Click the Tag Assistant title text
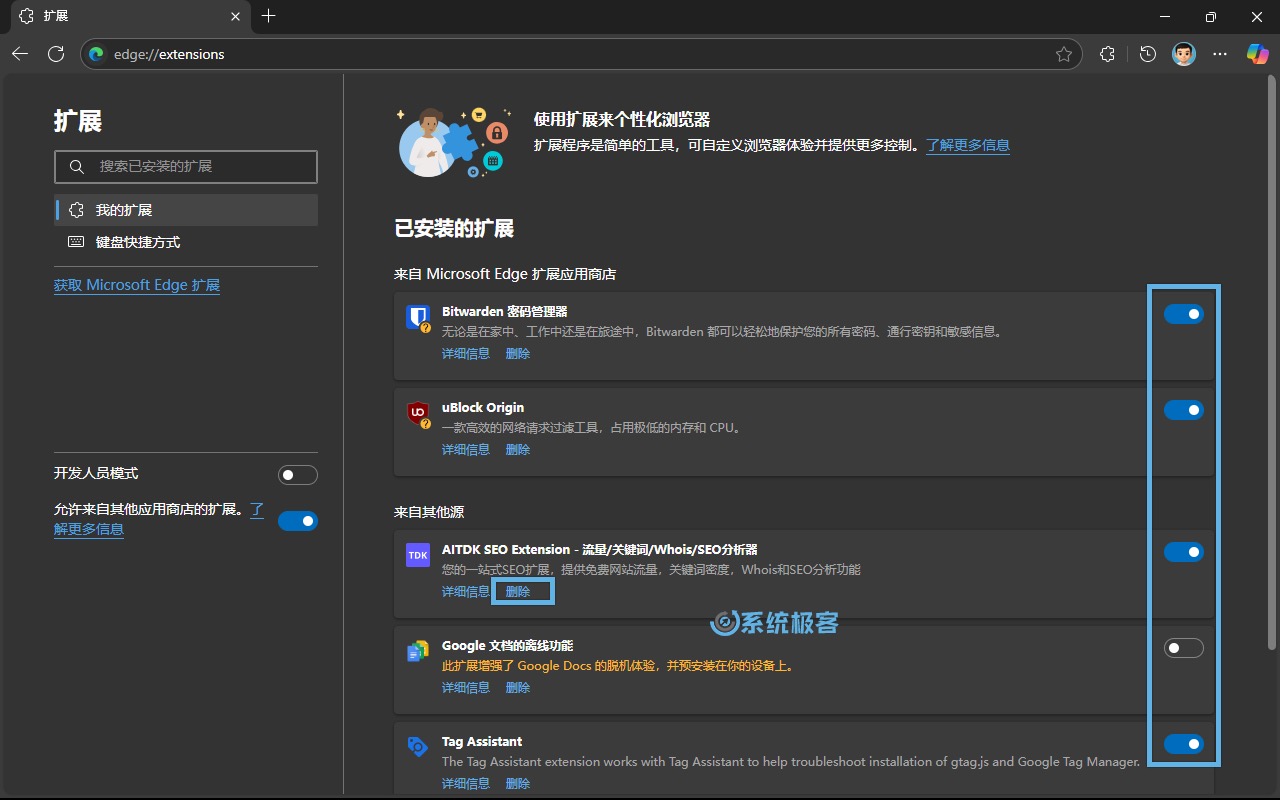 click(482, 742)
